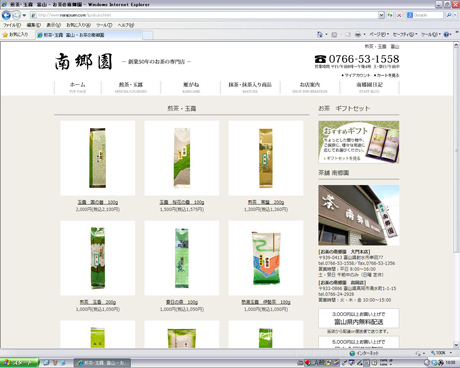
Task: Open the ツール menu in the menu bar
Action: click(x=104, y=25)
